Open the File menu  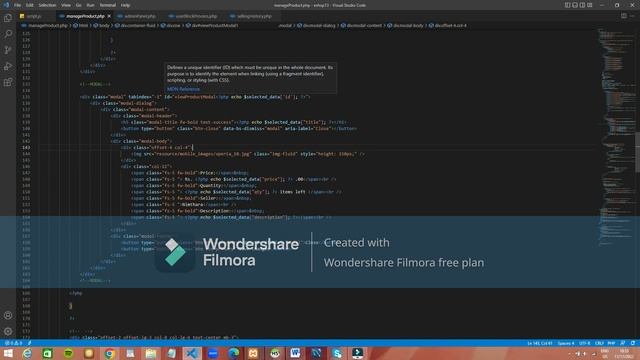point(17,5)
